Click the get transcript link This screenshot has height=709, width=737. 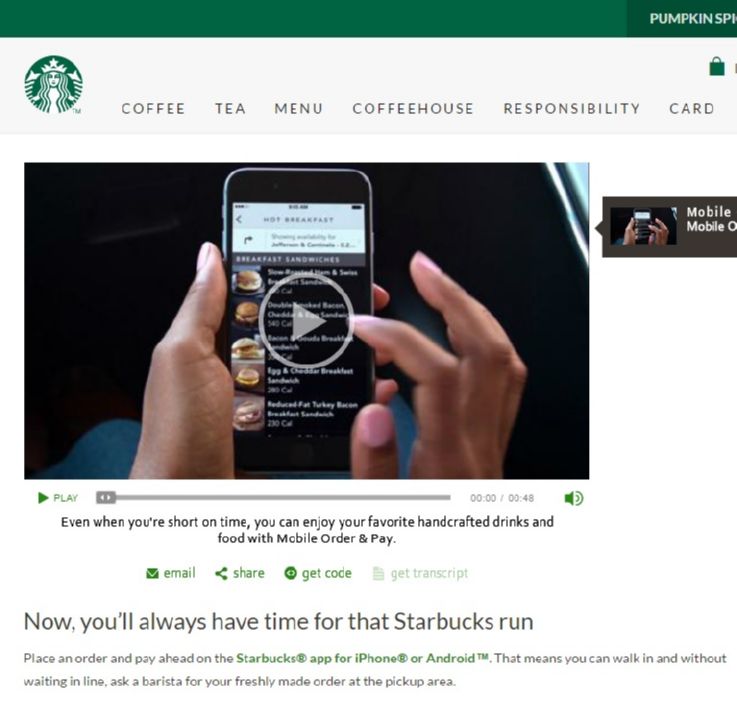pos(420,573)
